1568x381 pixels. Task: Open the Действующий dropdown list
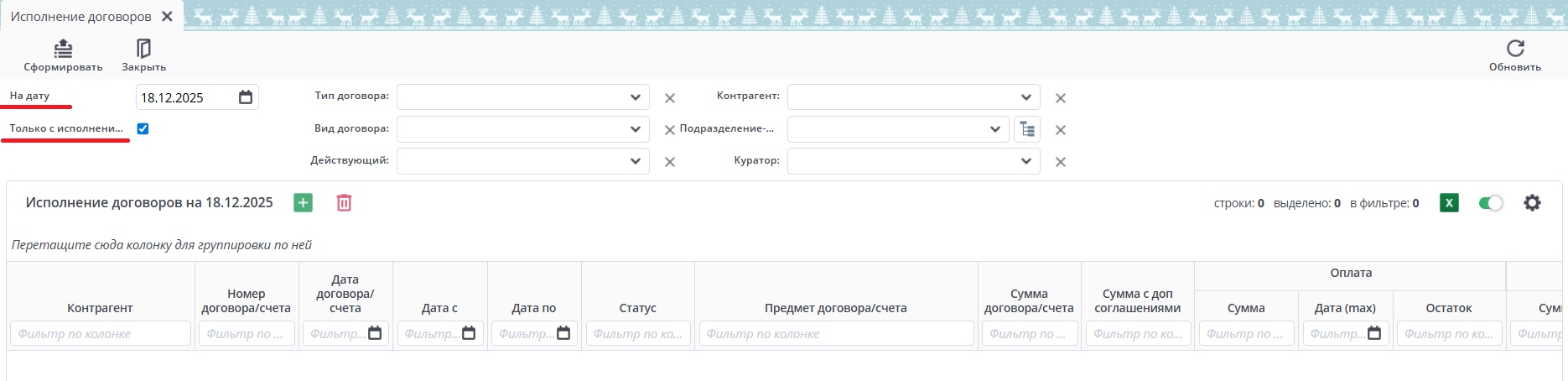point(636,161)
